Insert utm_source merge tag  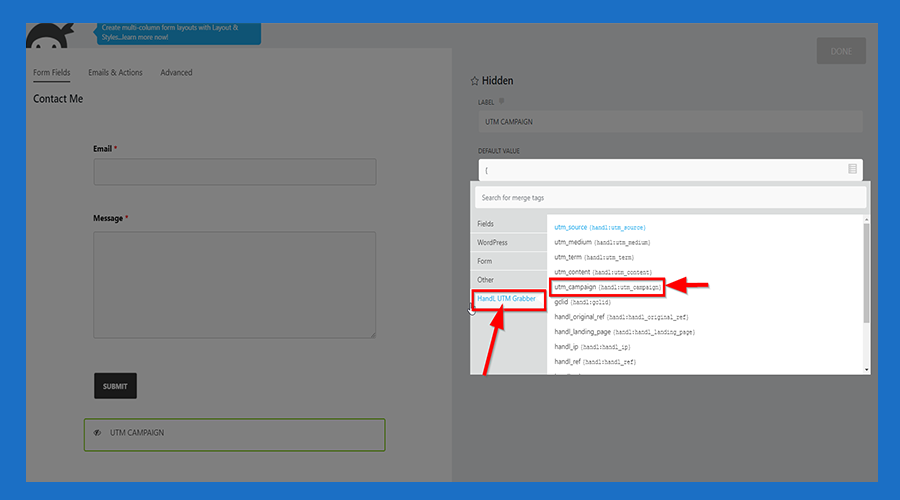coord(600,227)
